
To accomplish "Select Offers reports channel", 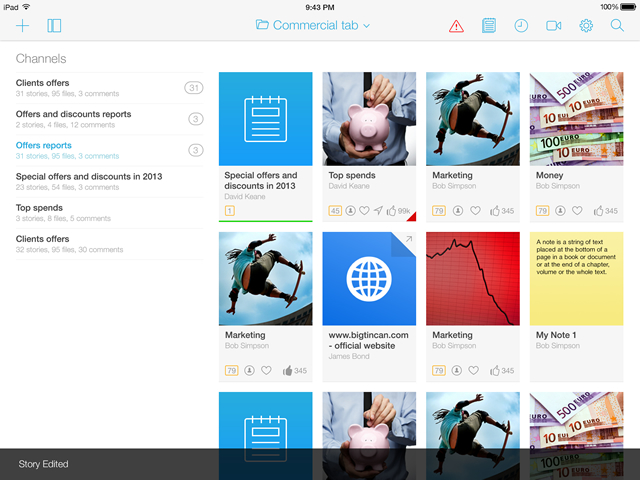I will click(109, 150).
